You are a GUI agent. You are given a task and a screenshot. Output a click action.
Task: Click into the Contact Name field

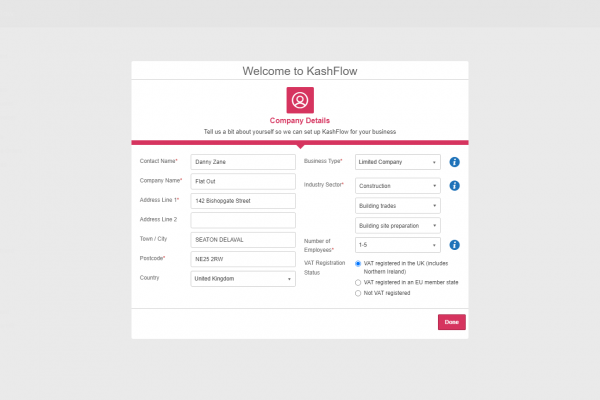243,162
